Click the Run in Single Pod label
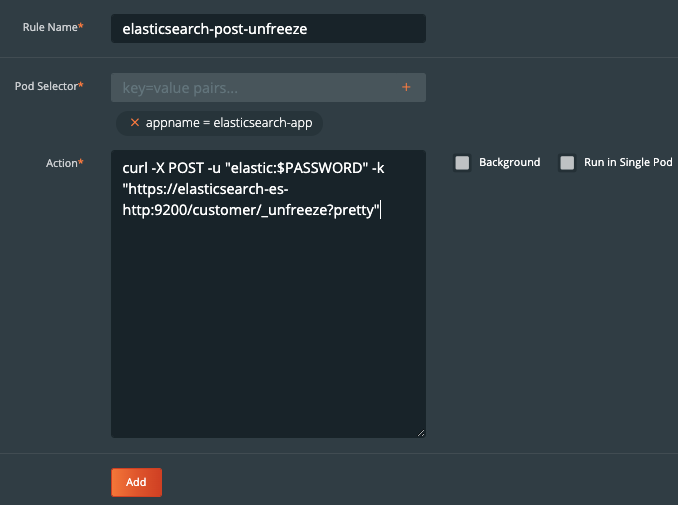The image size is (678, 505). (628, 163)
